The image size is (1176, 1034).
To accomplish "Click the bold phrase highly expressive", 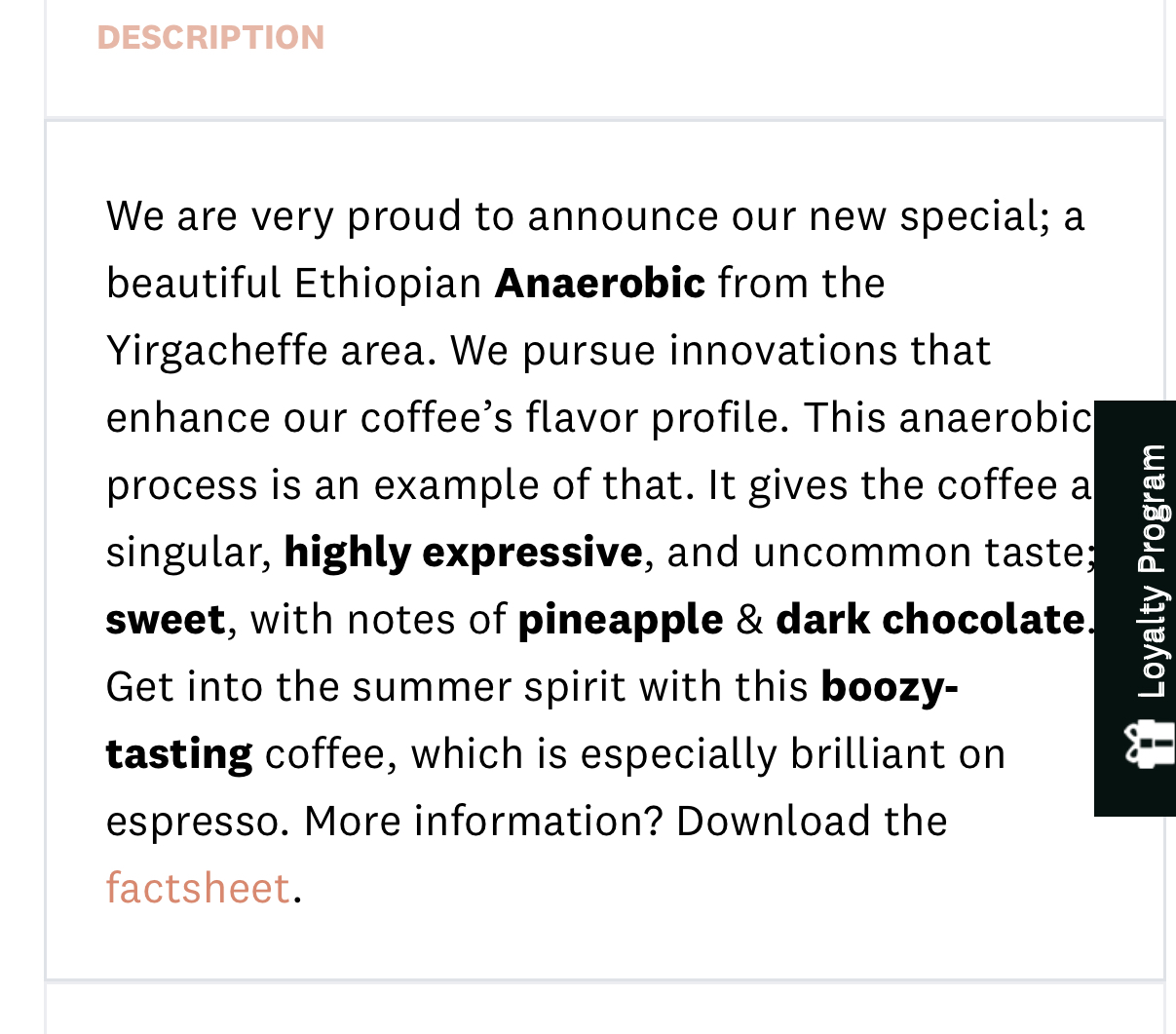I will click(463, 553).
